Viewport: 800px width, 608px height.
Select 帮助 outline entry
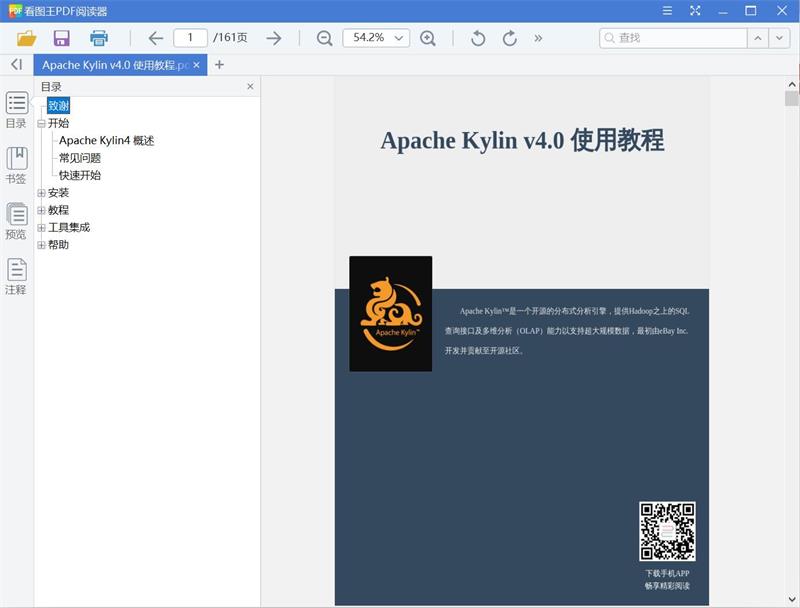pos(58,245)
